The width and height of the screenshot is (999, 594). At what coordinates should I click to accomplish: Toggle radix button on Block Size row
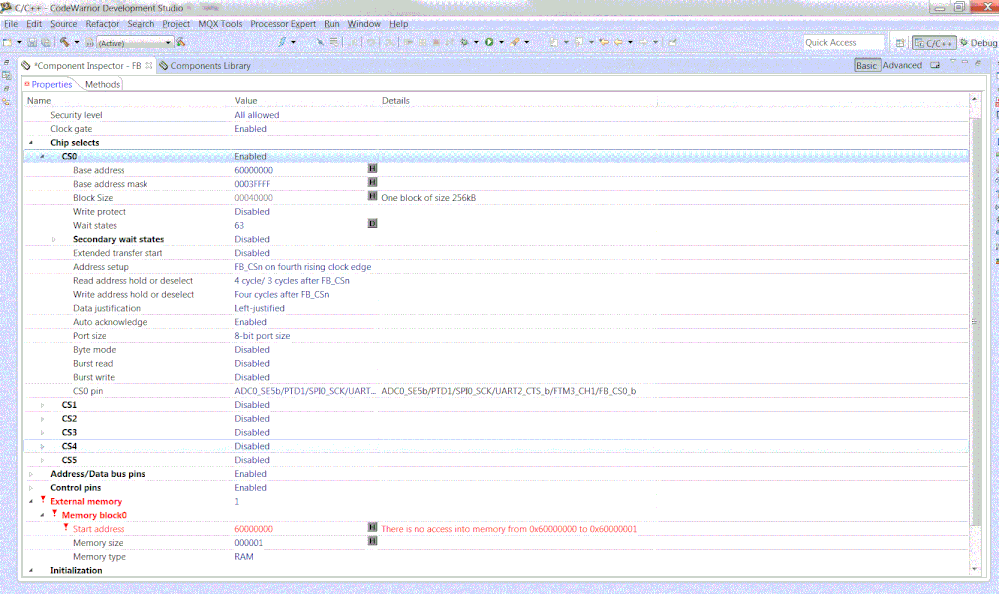[x=373, y=196]
